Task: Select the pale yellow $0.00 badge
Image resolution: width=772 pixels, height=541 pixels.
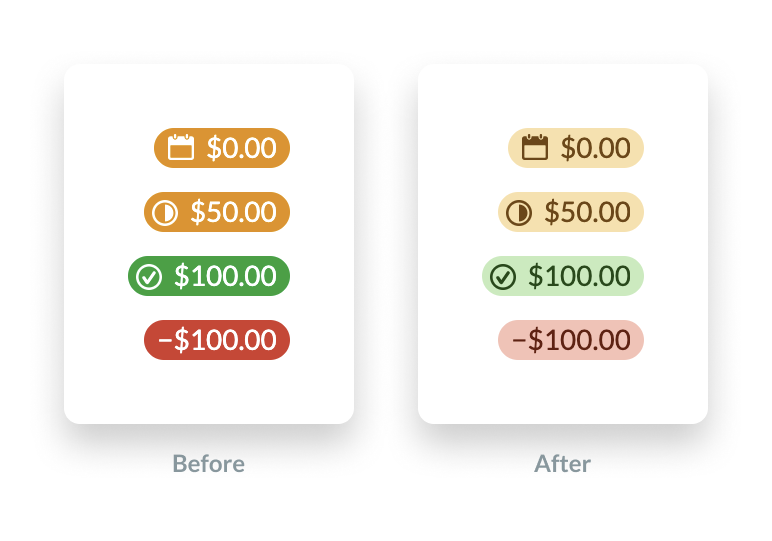Action: [x=576, y=148]
